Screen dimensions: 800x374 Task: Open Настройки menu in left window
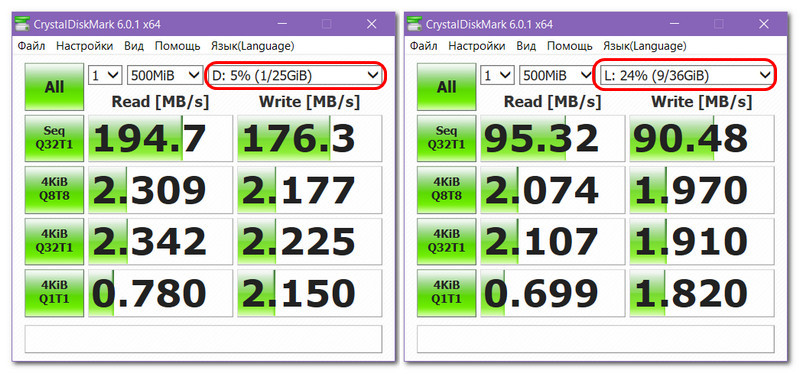coord(84,46)
